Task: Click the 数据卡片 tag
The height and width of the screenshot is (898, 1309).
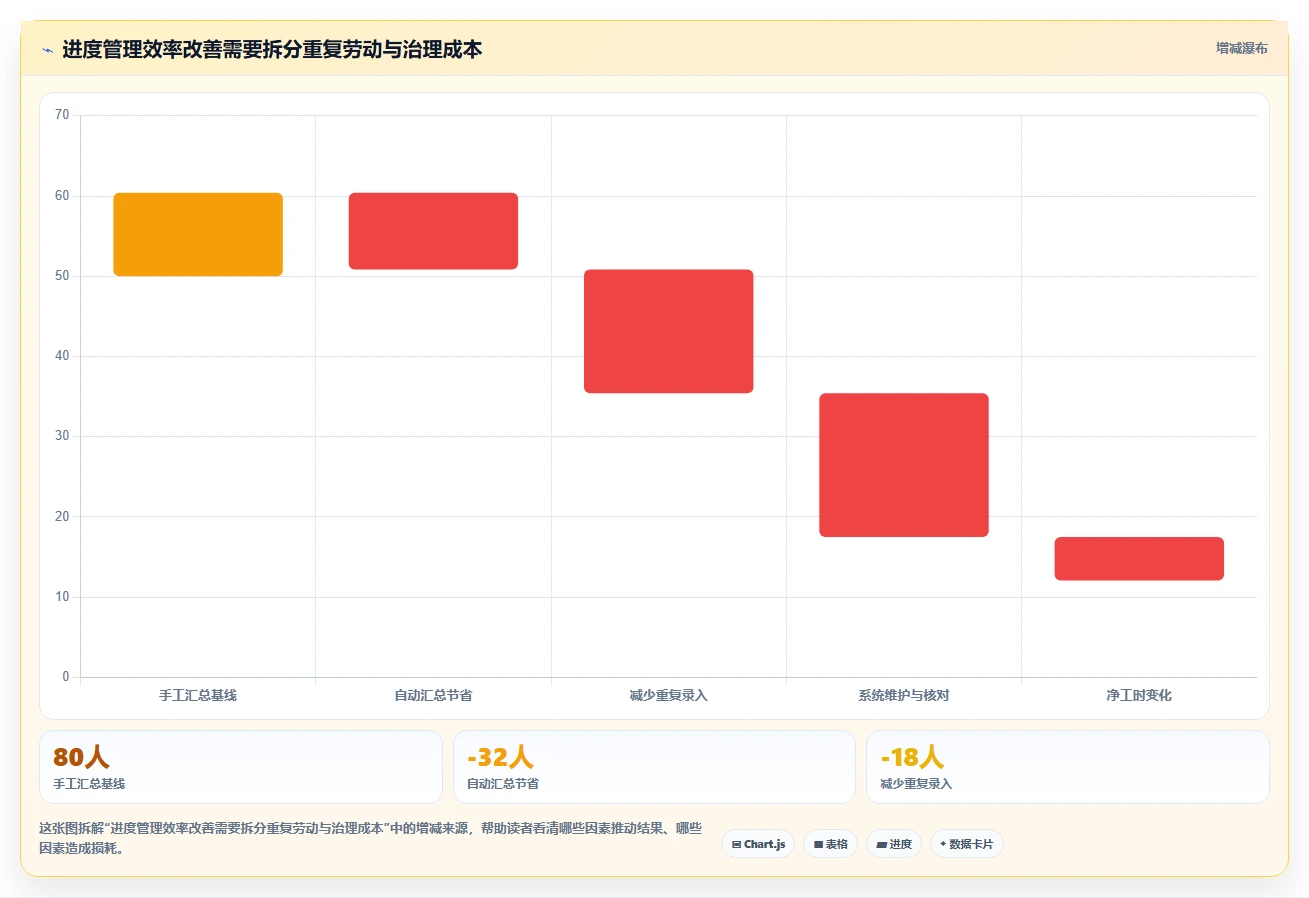Action: click(x=966, y=844)
